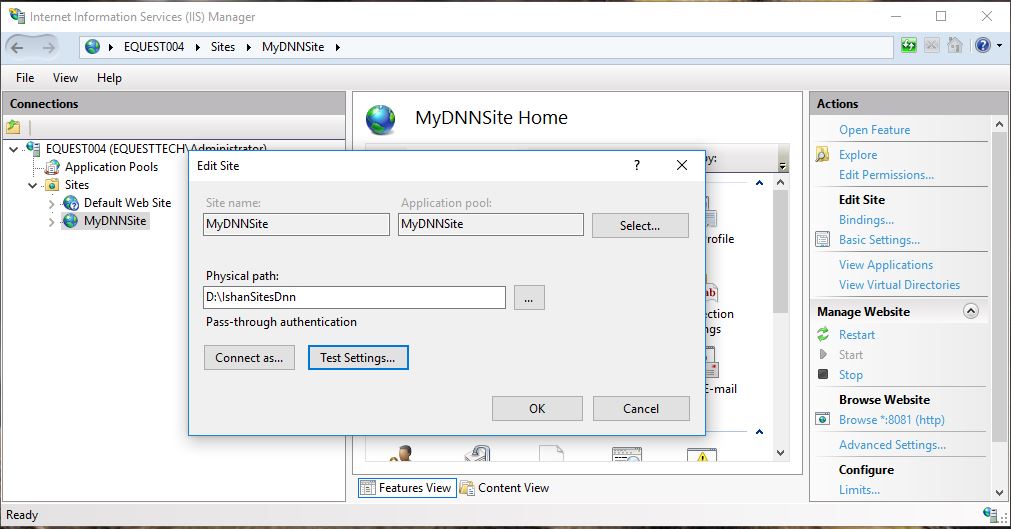The height and width of the screenshot is (529, 1011).
Task: Click the Connect as... button
Action: click(x=249, y=357)
